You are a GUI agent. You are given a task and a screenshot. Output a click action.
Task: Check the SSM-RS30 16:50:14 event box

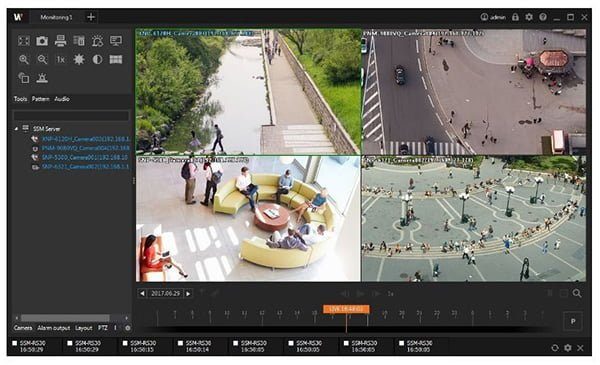(180, 343)
